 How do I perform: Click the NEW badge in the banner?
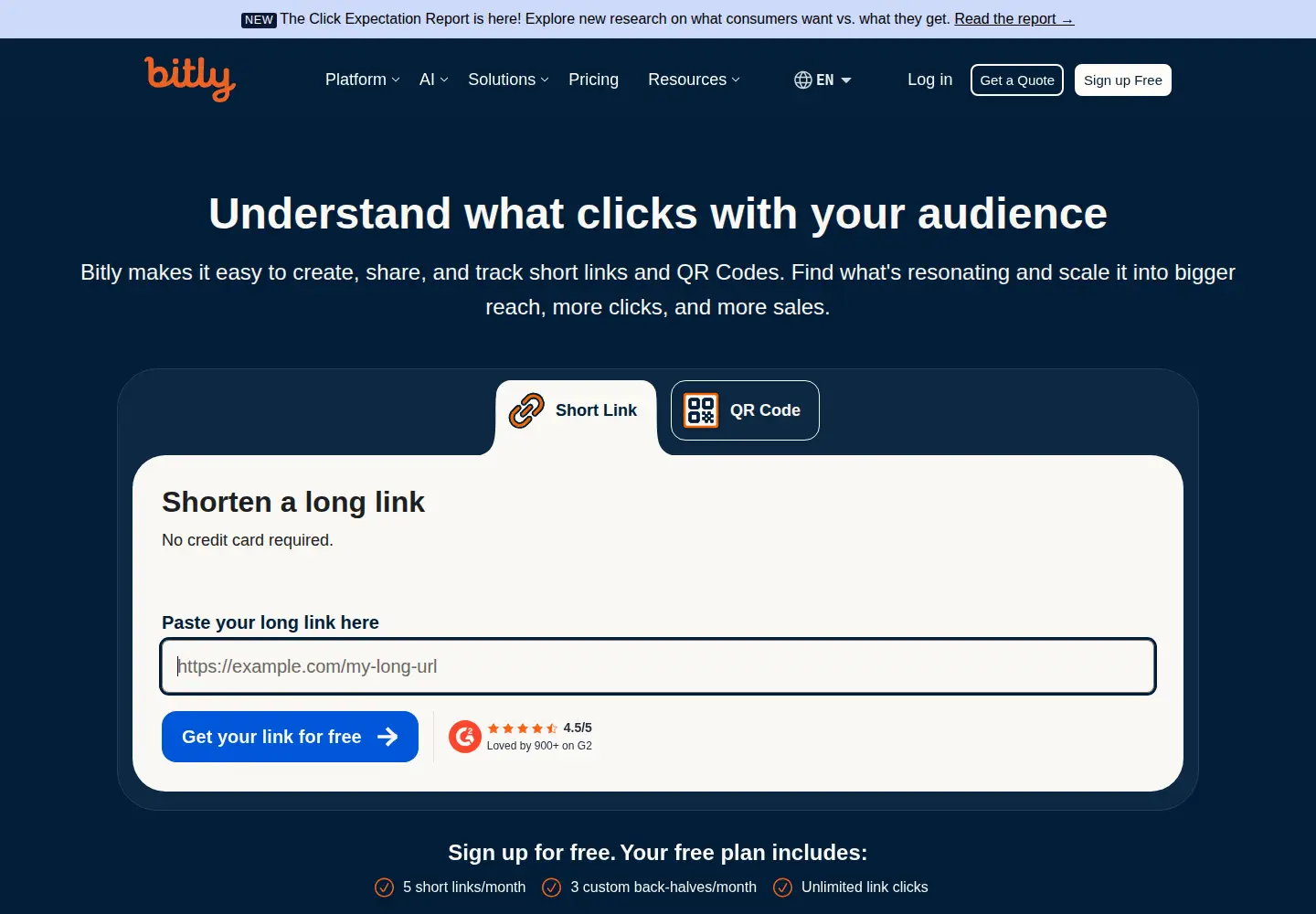pos(259,20)
